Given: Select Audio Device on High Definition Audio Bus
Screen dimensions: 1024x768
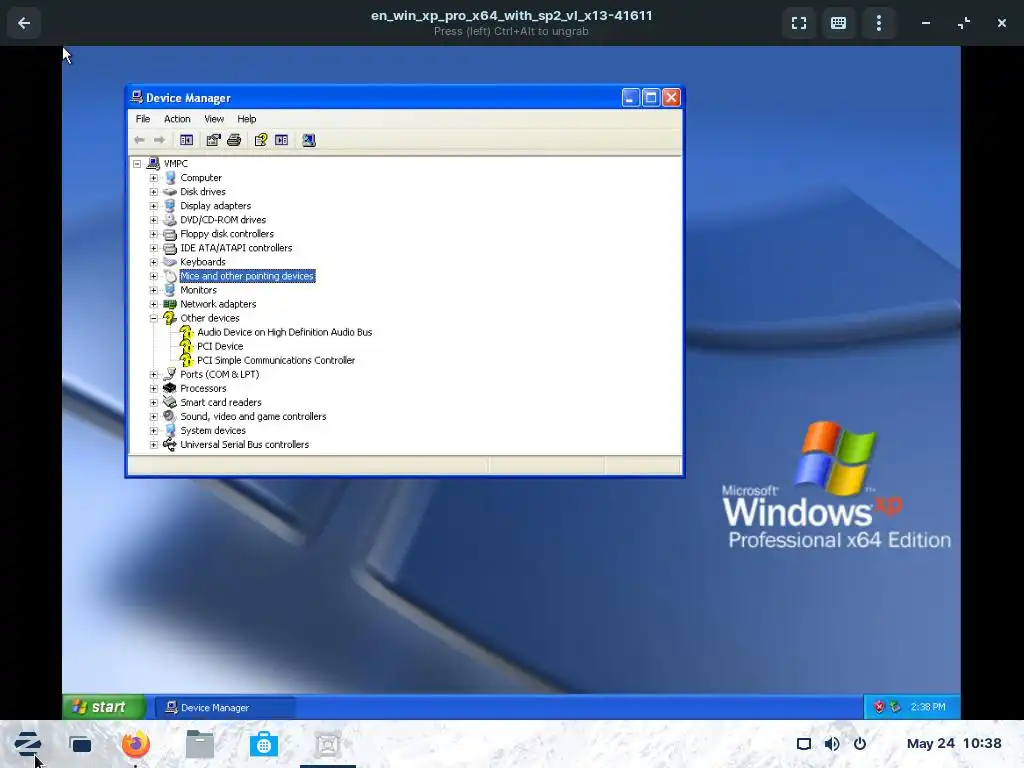Looking at the screenshot, I should 284,332.
